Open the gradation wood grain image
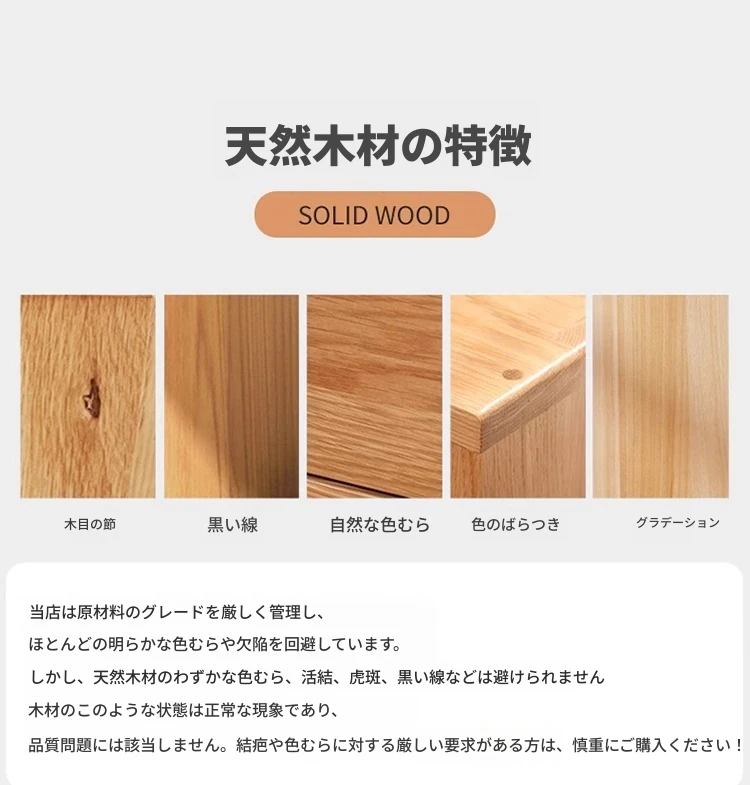The image size is (750, 785). [x=661, y=397]
